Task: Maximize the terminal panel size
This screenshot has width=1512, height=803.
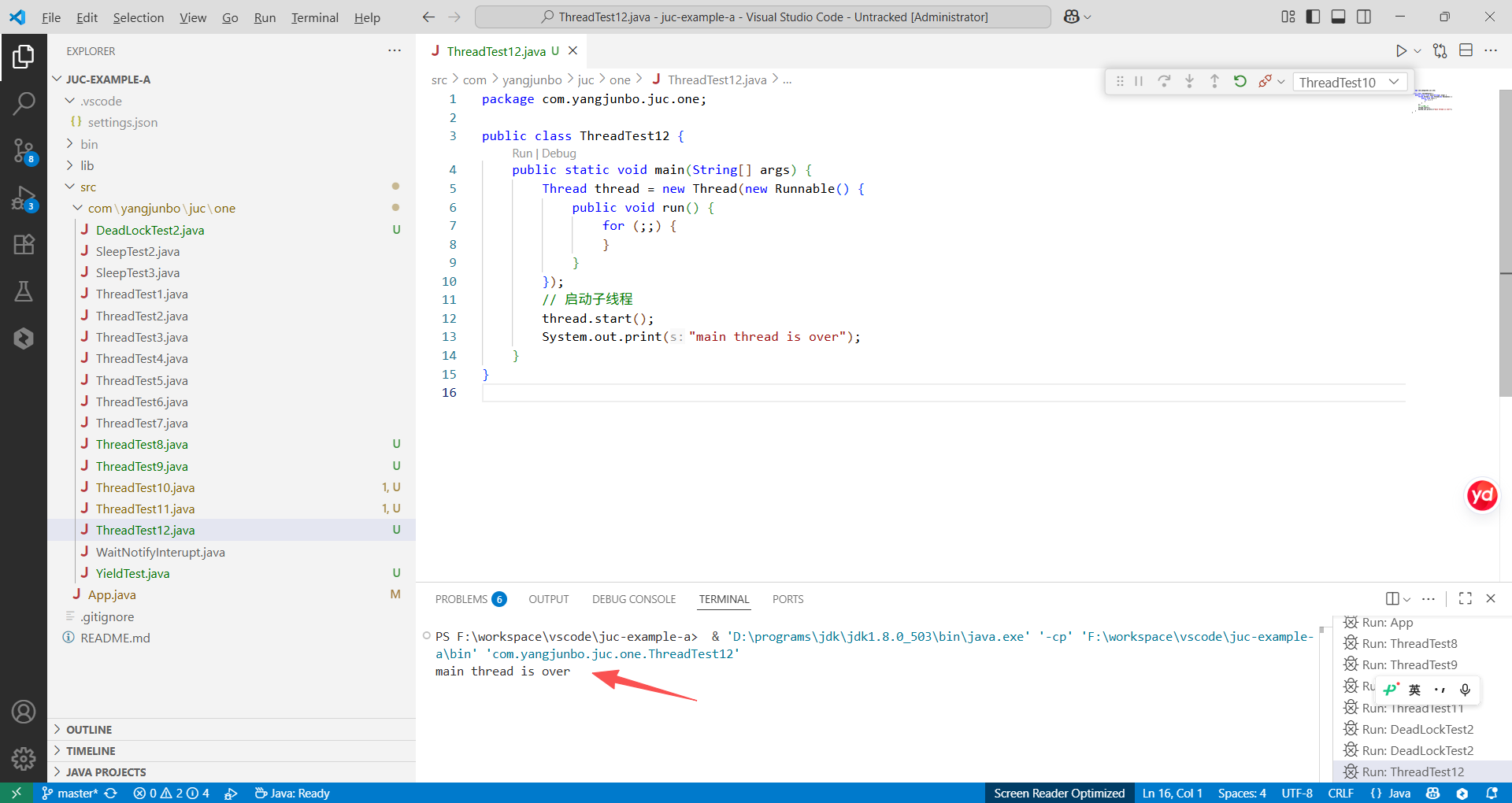Action: click(x=1465, y=598)
